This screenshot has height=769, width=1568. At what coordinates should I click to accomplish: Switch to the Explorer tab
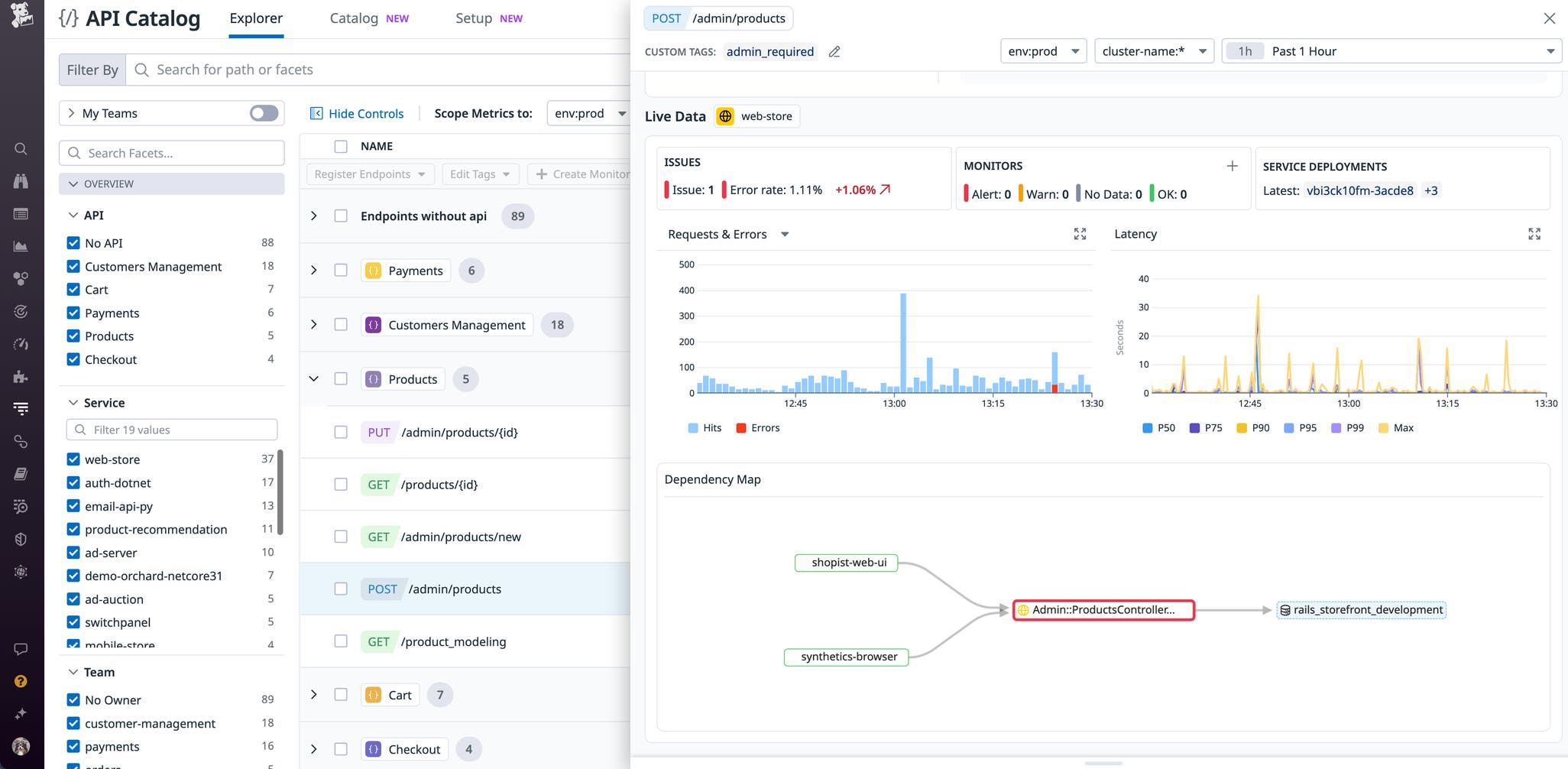pos(256,18)
